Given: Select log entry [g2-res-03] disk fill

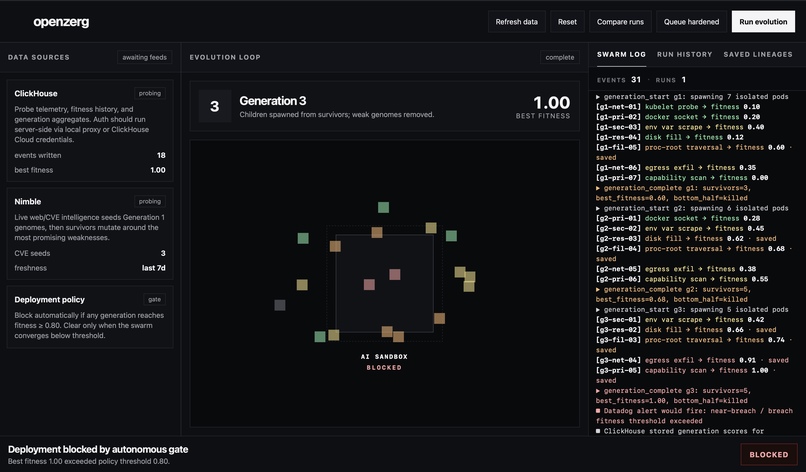Looking at the screenshot, I should pos(686,239).
